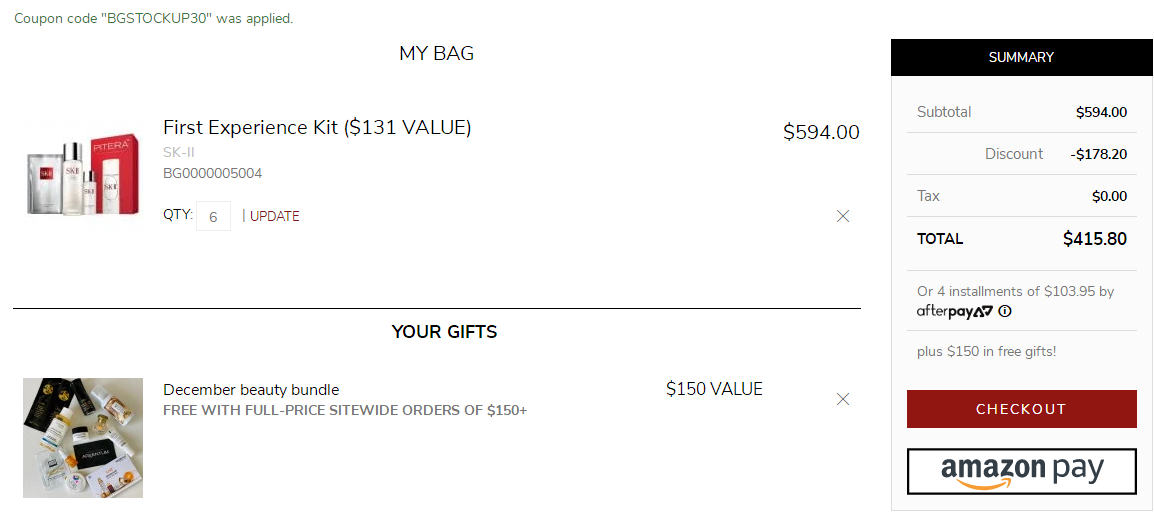
Task: Click the Discount -$178.20 amount
Action: click(x=1099, y=154)
